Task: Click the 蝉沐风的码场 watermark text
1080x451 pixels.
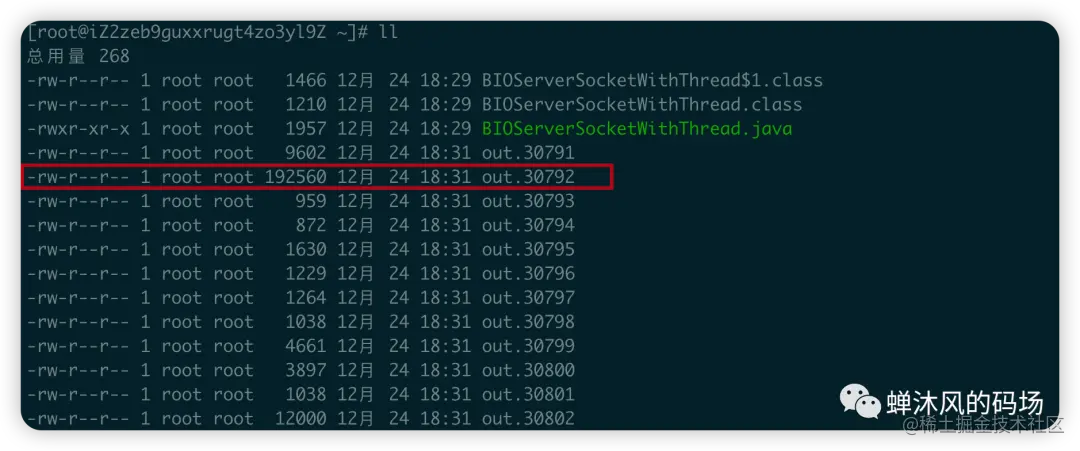Action: (x=964, y=403)
